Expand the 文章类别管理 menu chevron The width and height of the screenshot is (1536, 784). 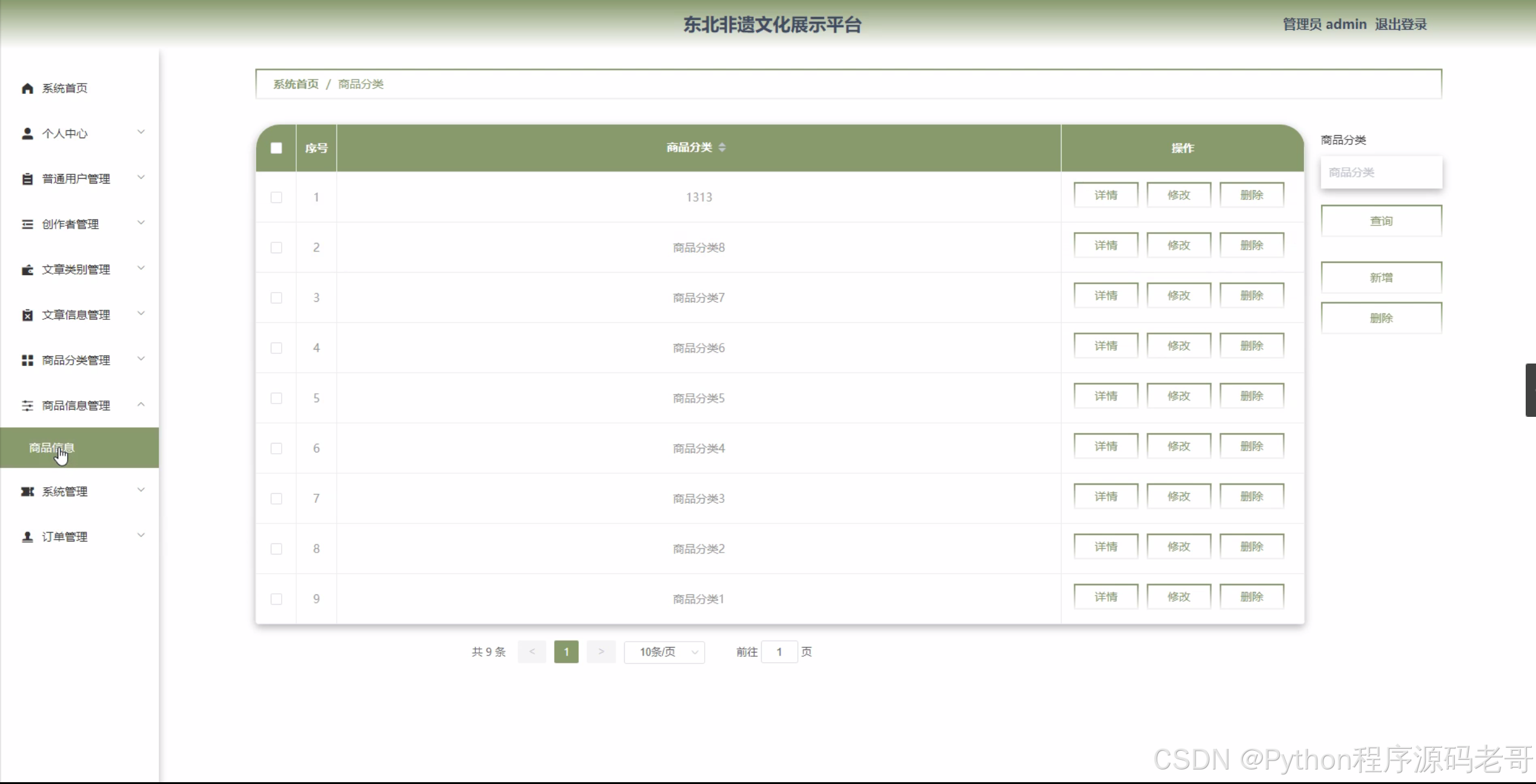(x=141, y=268)
